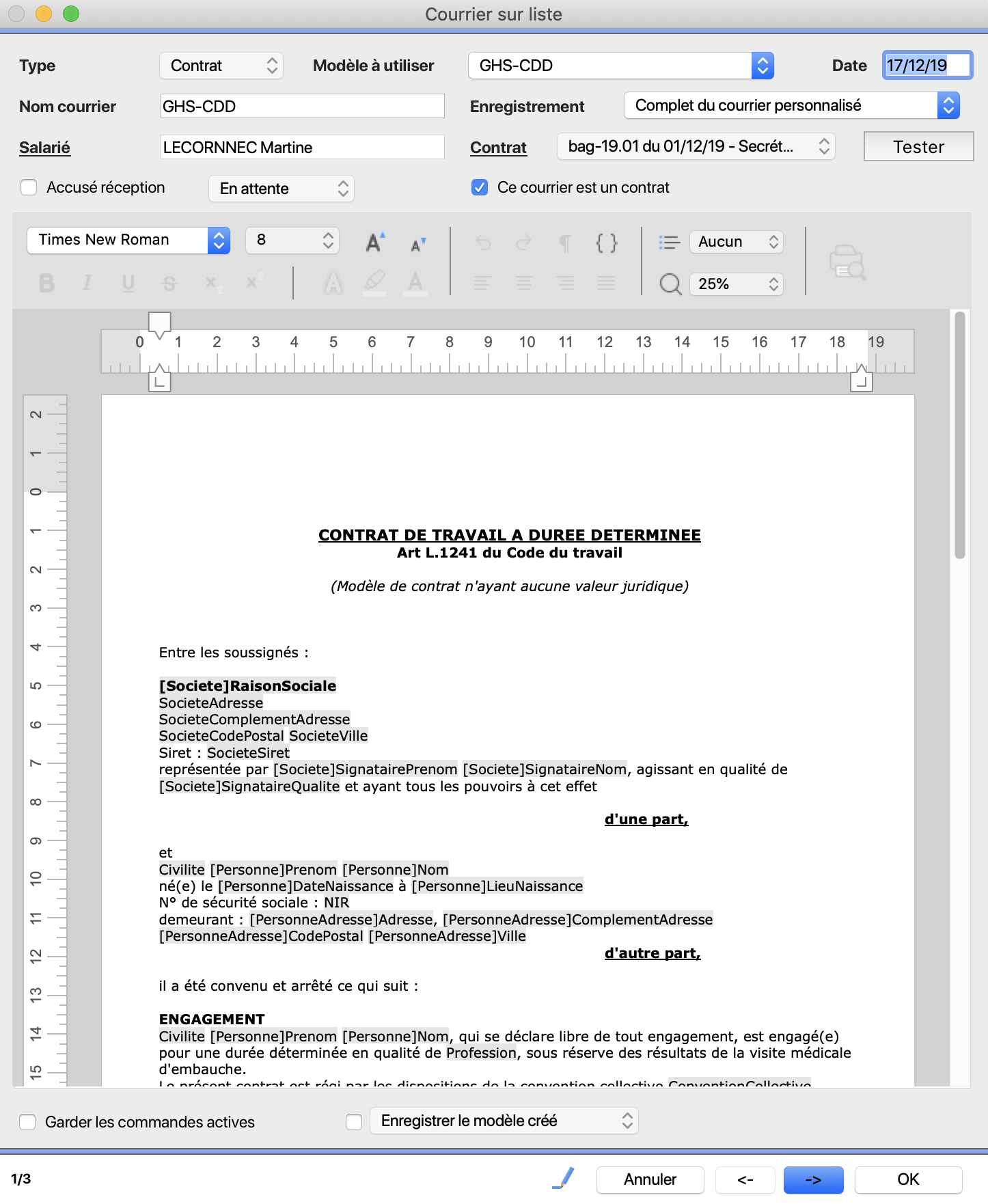This screenshot has width=988, height=1204.
Task: Click the NIR merge field
Action: click(x=336, y=903)
